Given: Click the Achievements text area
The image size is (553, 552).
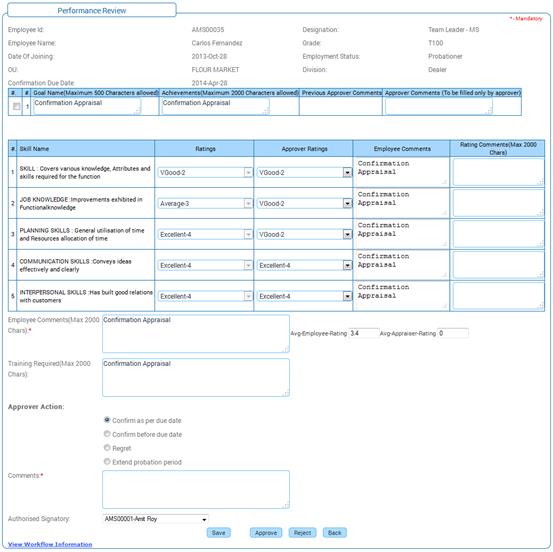Looking at the screenshot, I should coord(215,106).
